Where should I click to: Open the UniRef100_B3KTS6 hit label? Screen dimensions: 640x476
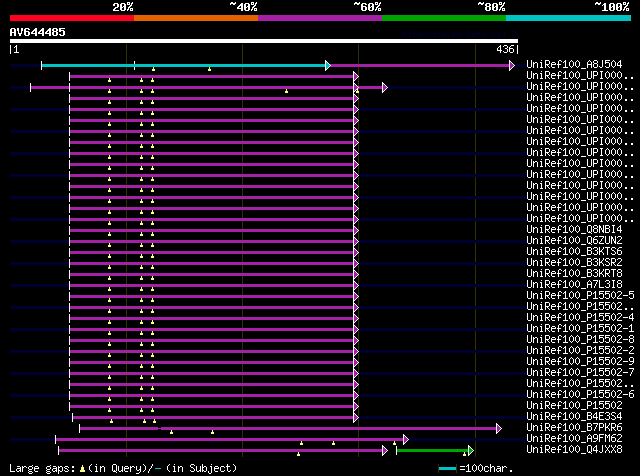(574, 251)
